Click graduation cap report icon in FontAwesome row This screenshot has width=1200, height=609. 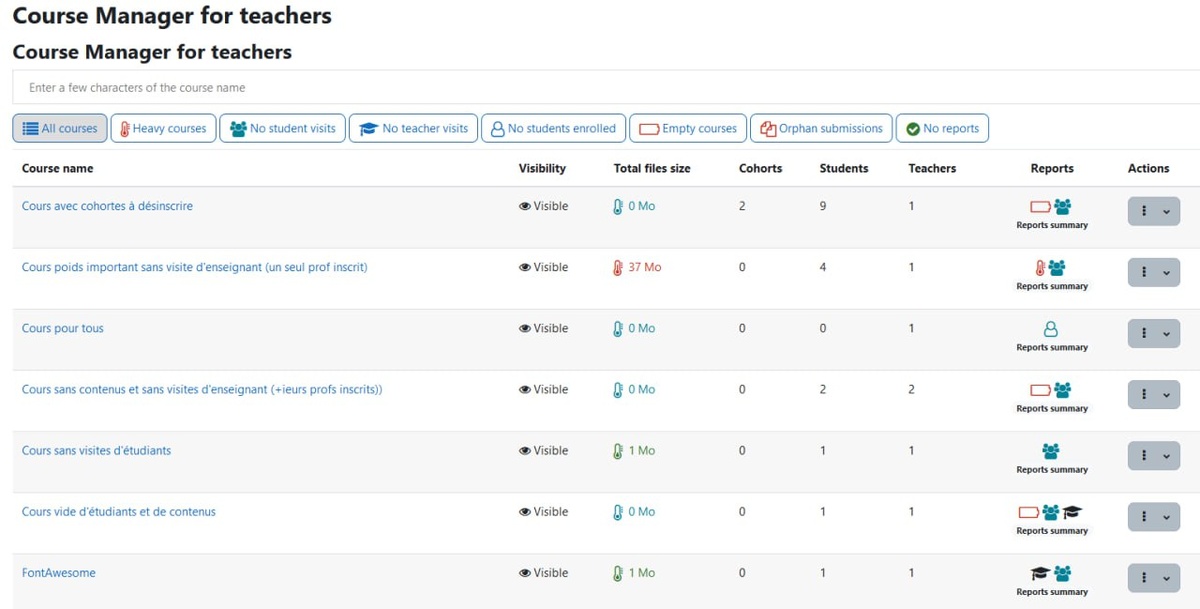(1040, 573)
